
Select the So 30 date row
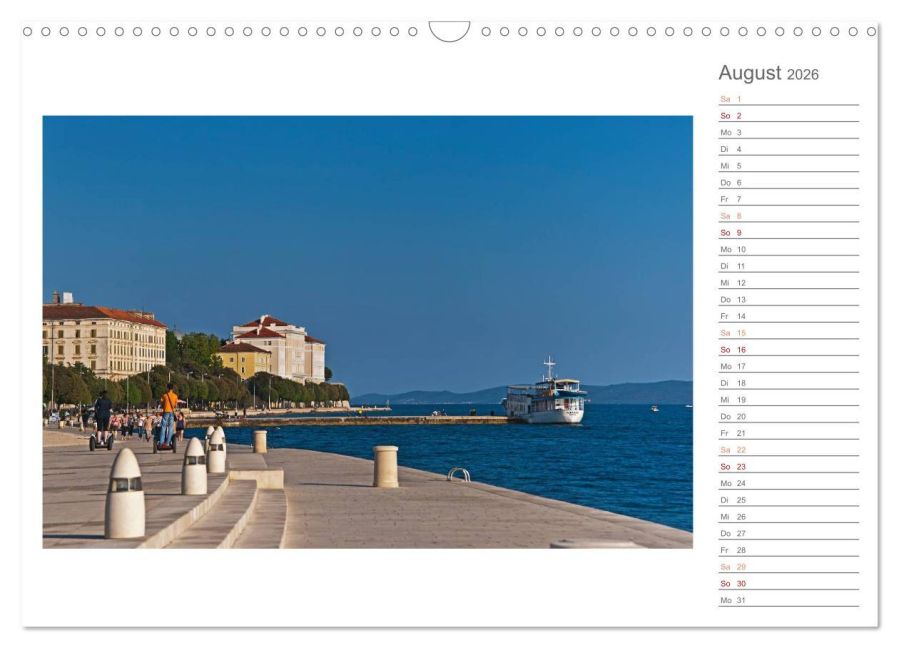click(x=788, y=584)
